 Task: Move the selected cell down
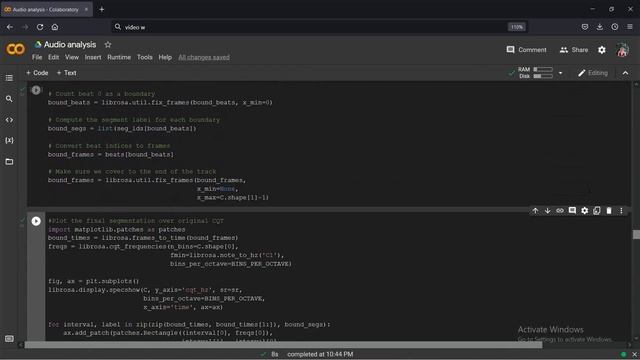point(547,211)
